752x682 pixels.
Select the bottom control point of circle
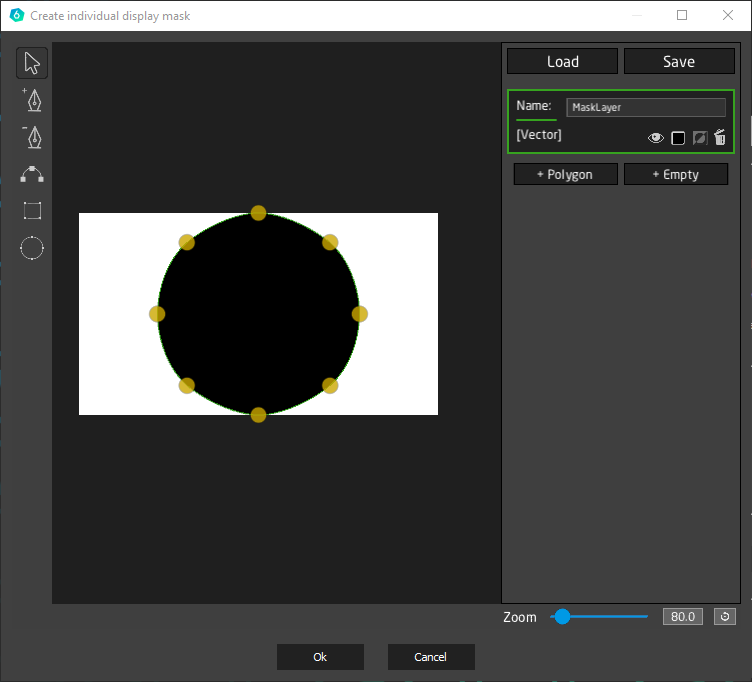coord(258,415)
